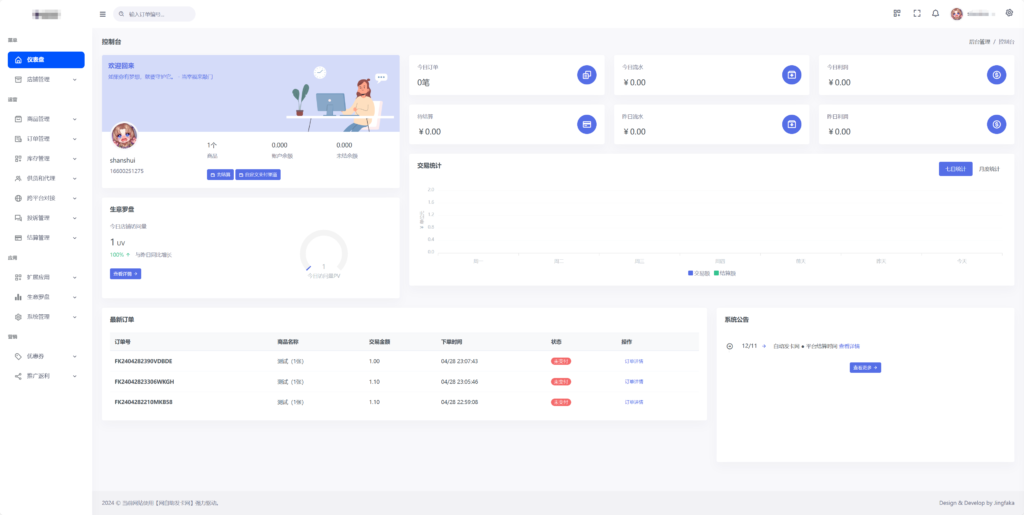Click the 今日订单 card icon
Screen dimensions: 1024x515
587,74
